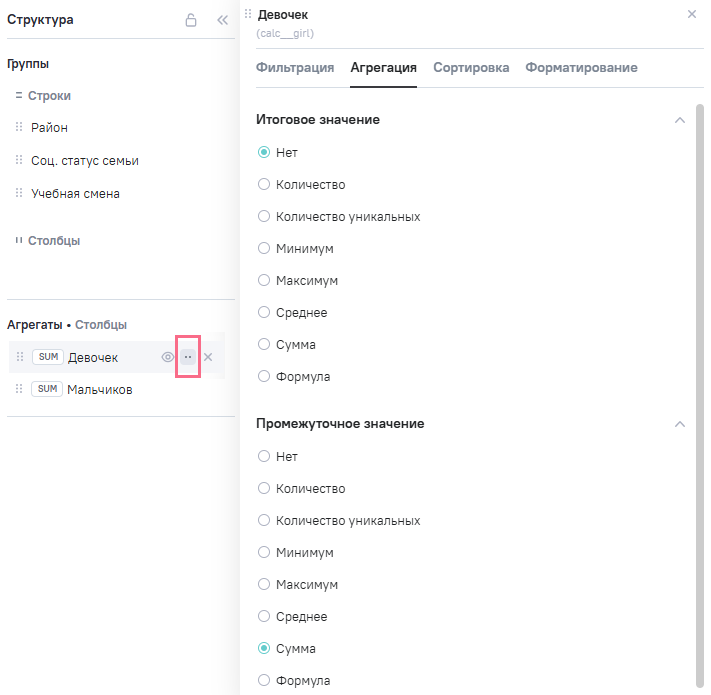
Task: Remove the Девочек aggregate with X icon
Action: point(208,357)
